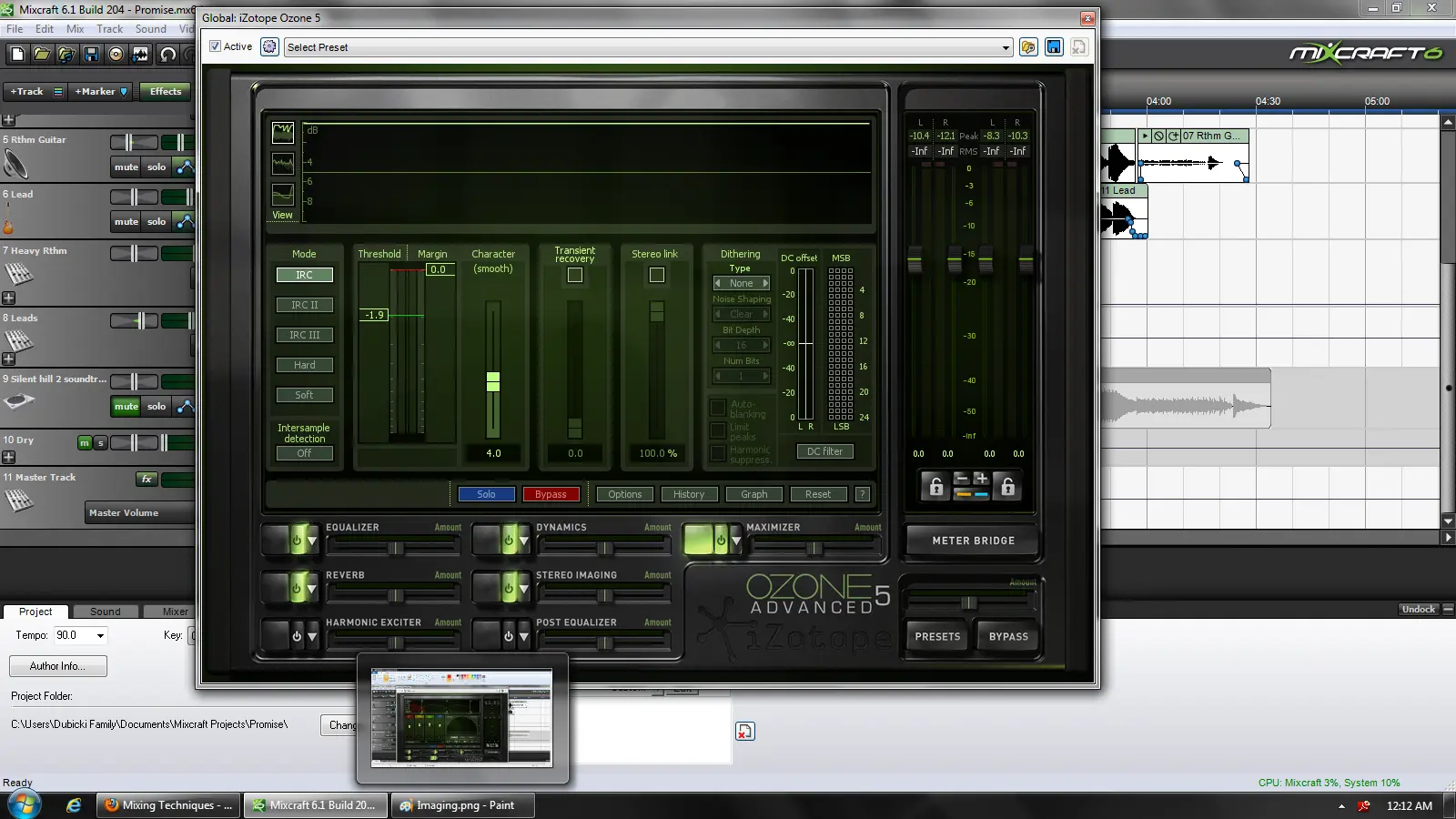Click the Silent hill 2 turntable track icon
This screenshot has height=819, width=1456.
click(x=19, y=400)
